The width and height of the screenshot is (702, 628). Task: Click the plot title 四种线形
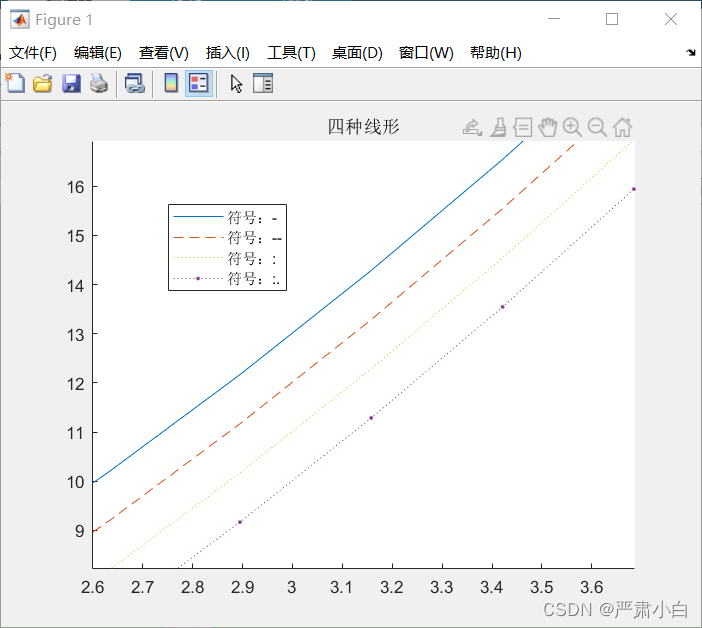tap(363, 127)
